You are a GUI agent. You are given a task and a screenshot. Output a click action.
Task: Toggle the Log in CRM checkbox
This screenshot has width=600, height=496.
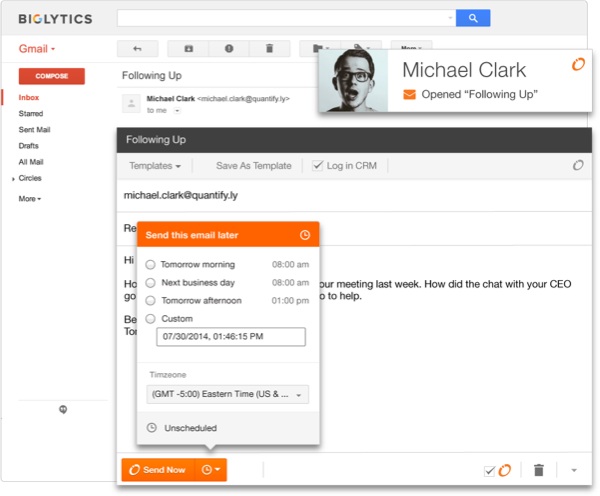318,165
